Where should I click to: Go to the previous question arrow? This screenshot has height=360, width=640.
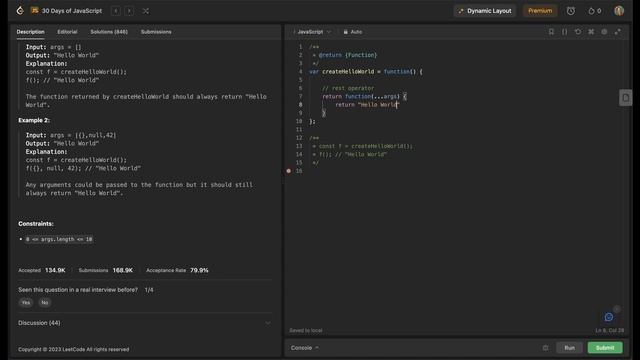pos(116,11)
